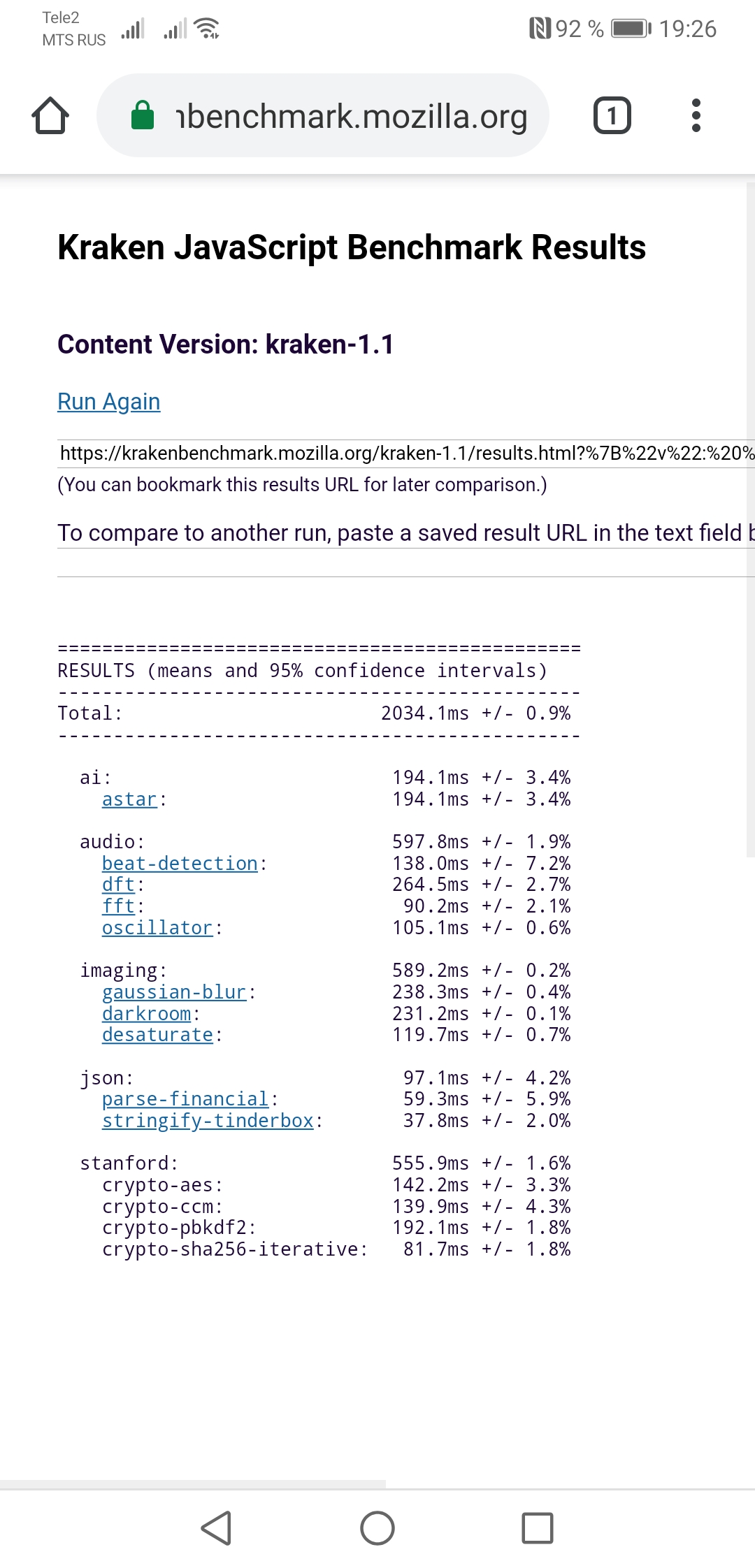Open the three-dot browser menu
Viewport: 755px width, 1568px height.
click(x=696, y=115)
